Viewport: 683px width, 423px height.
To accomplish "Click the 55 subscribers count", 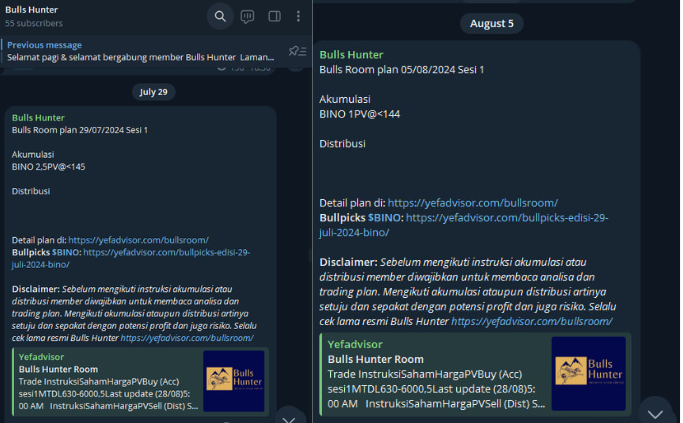I will 34,23.
